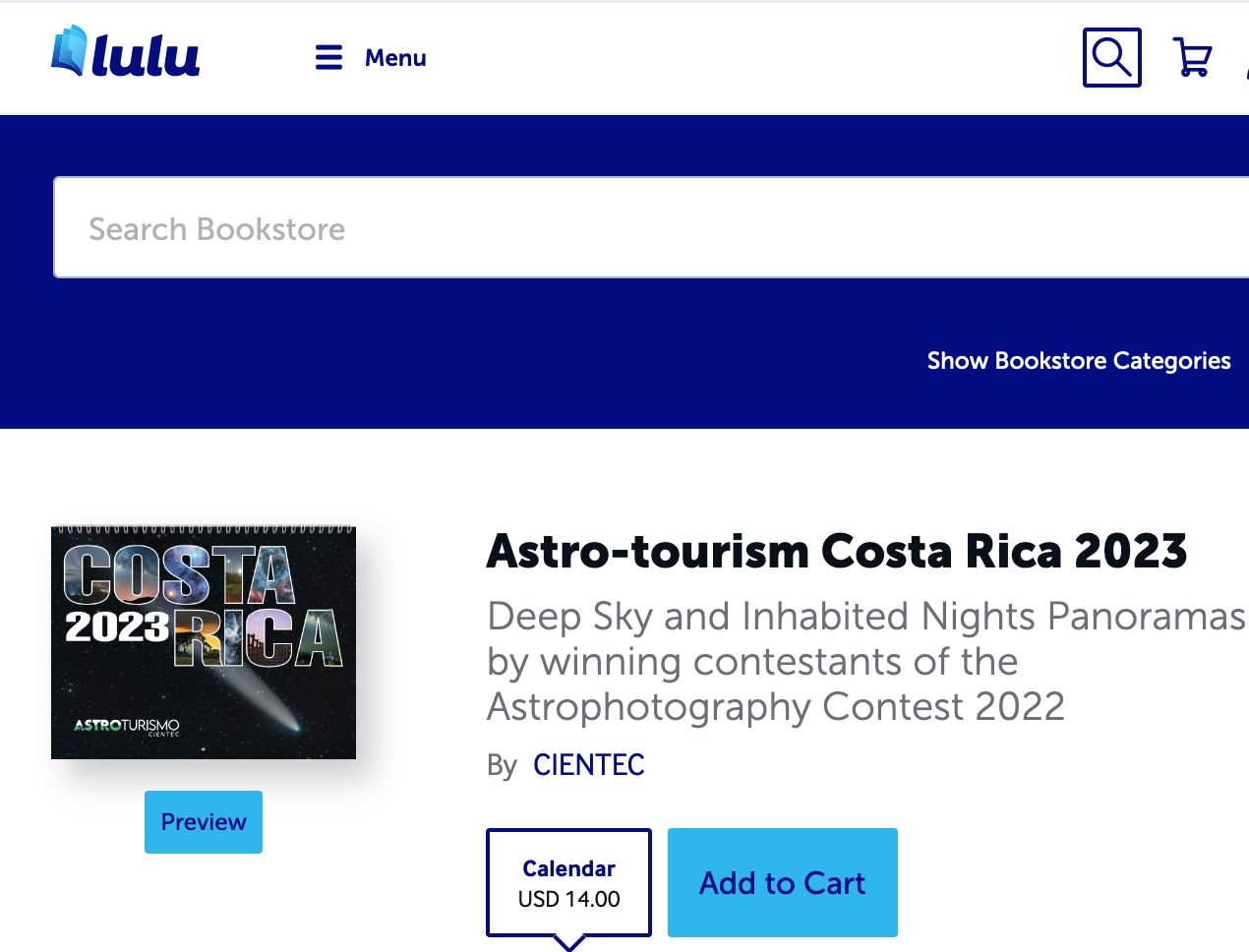Expand Show Bookstore Categories

tap(1078, 361)
